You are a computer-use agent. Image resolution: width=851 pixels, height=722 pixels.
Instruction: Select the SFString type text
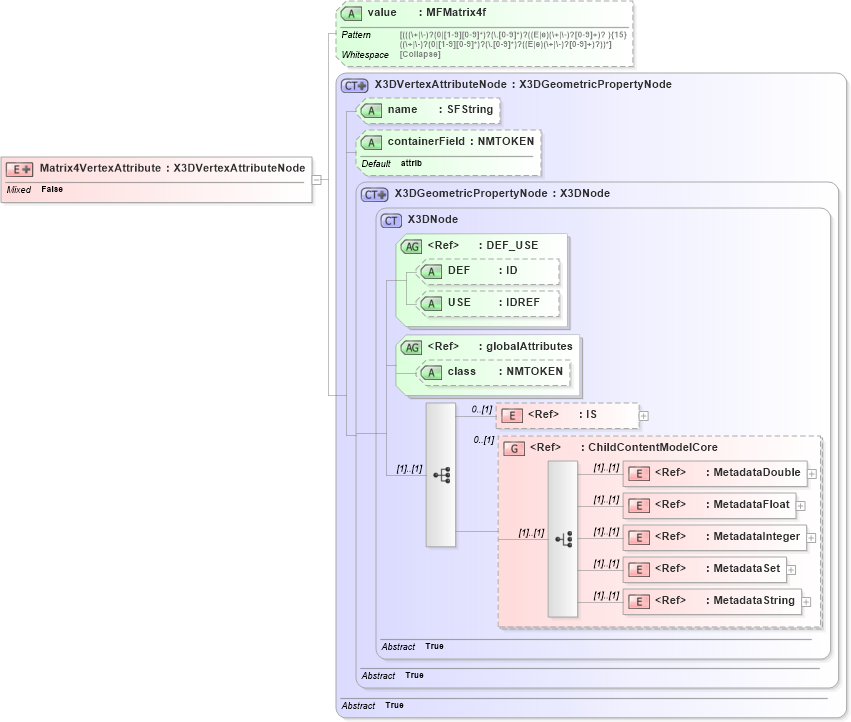(x=470, y=109)
